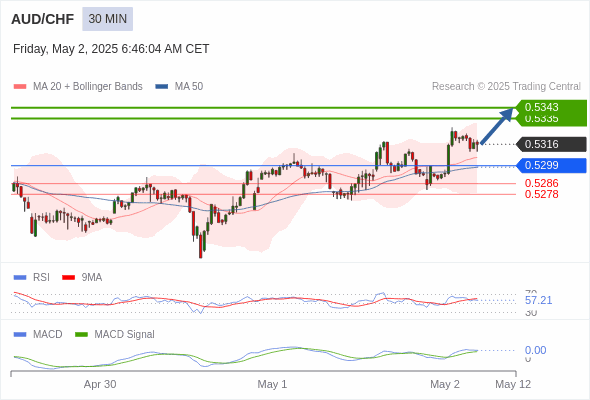Select the May 2 date axis marker

(445, 384)
